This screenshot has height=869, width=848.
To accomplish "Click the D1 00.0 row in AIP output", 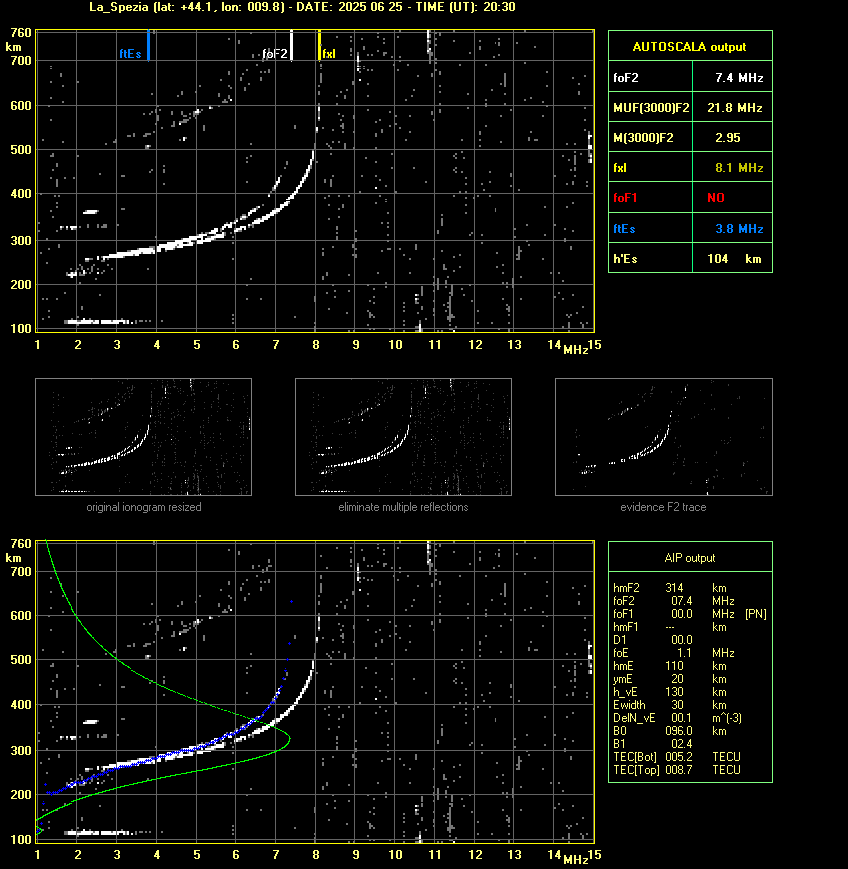I will (653, 640).
